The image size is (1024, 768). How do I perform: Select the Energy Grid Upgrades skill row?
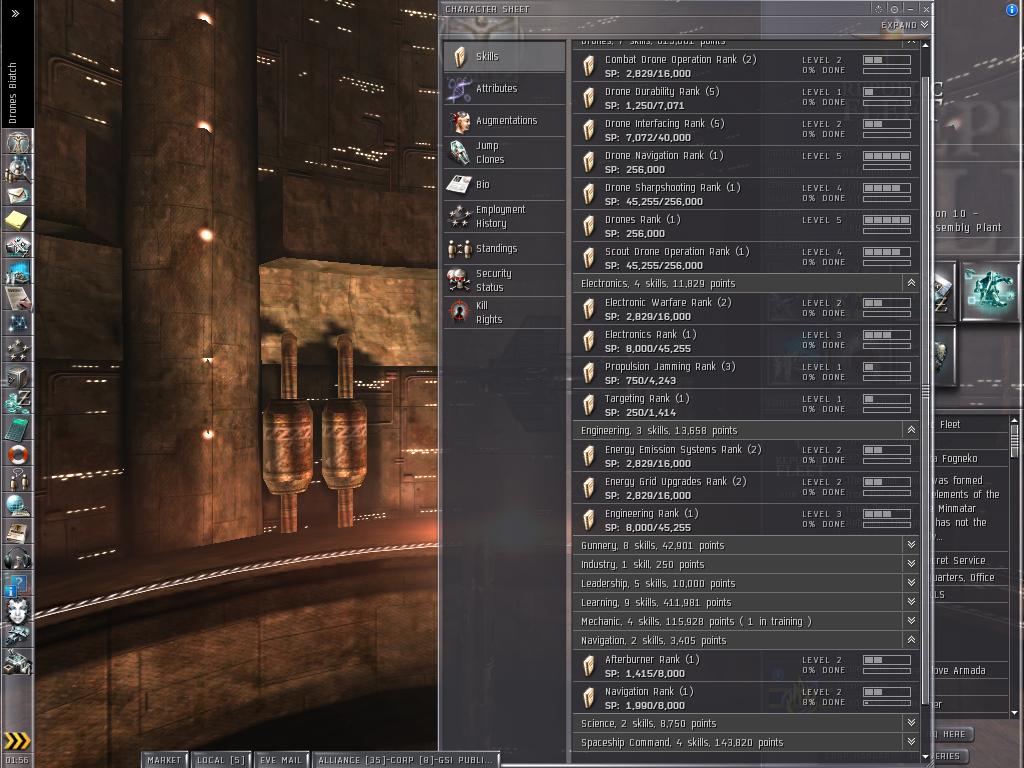[746, 488]
